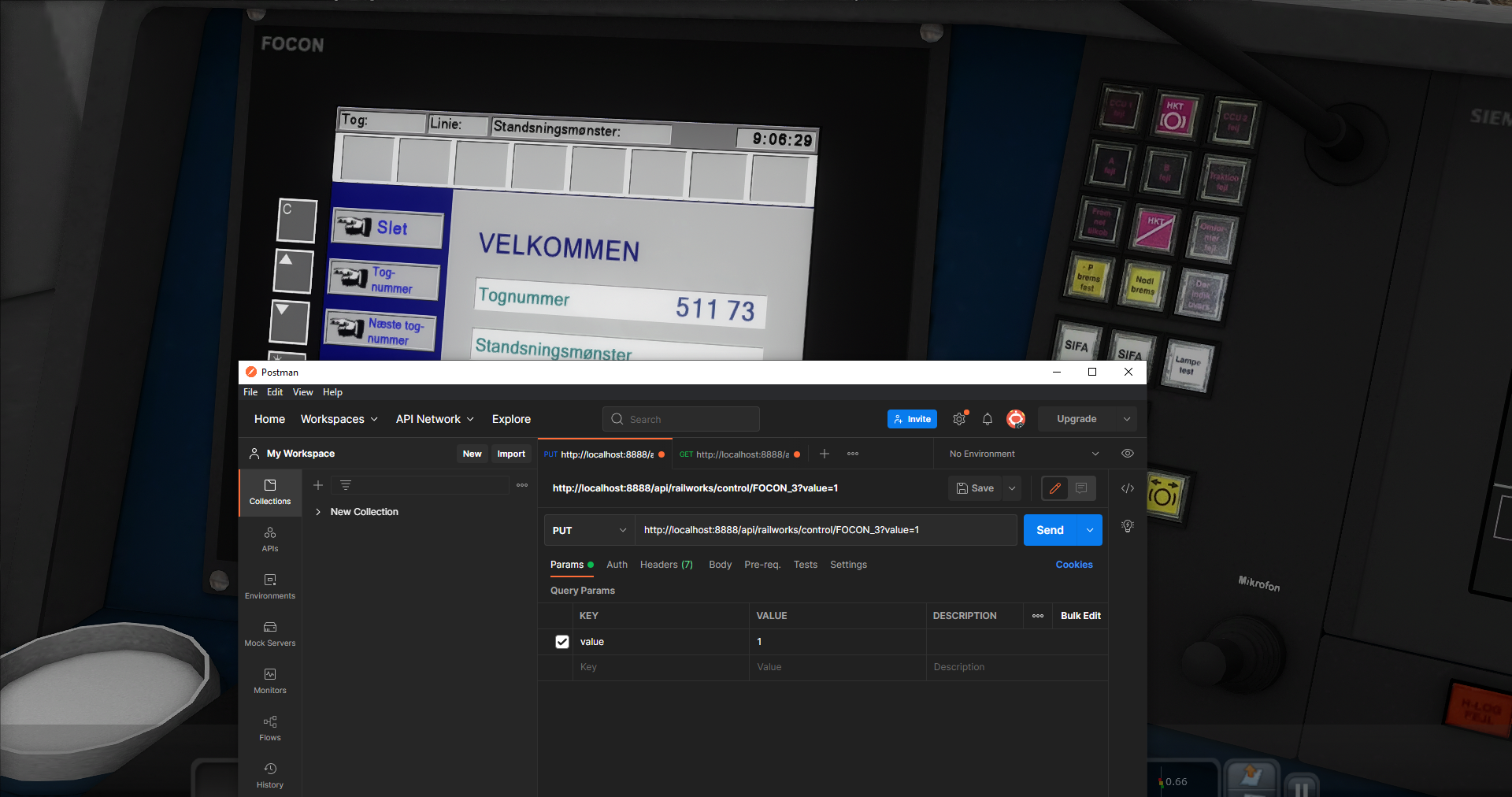The image size is (1512, 797).
Task: Click the notifications bell icon
Action: tap(988, 419)
